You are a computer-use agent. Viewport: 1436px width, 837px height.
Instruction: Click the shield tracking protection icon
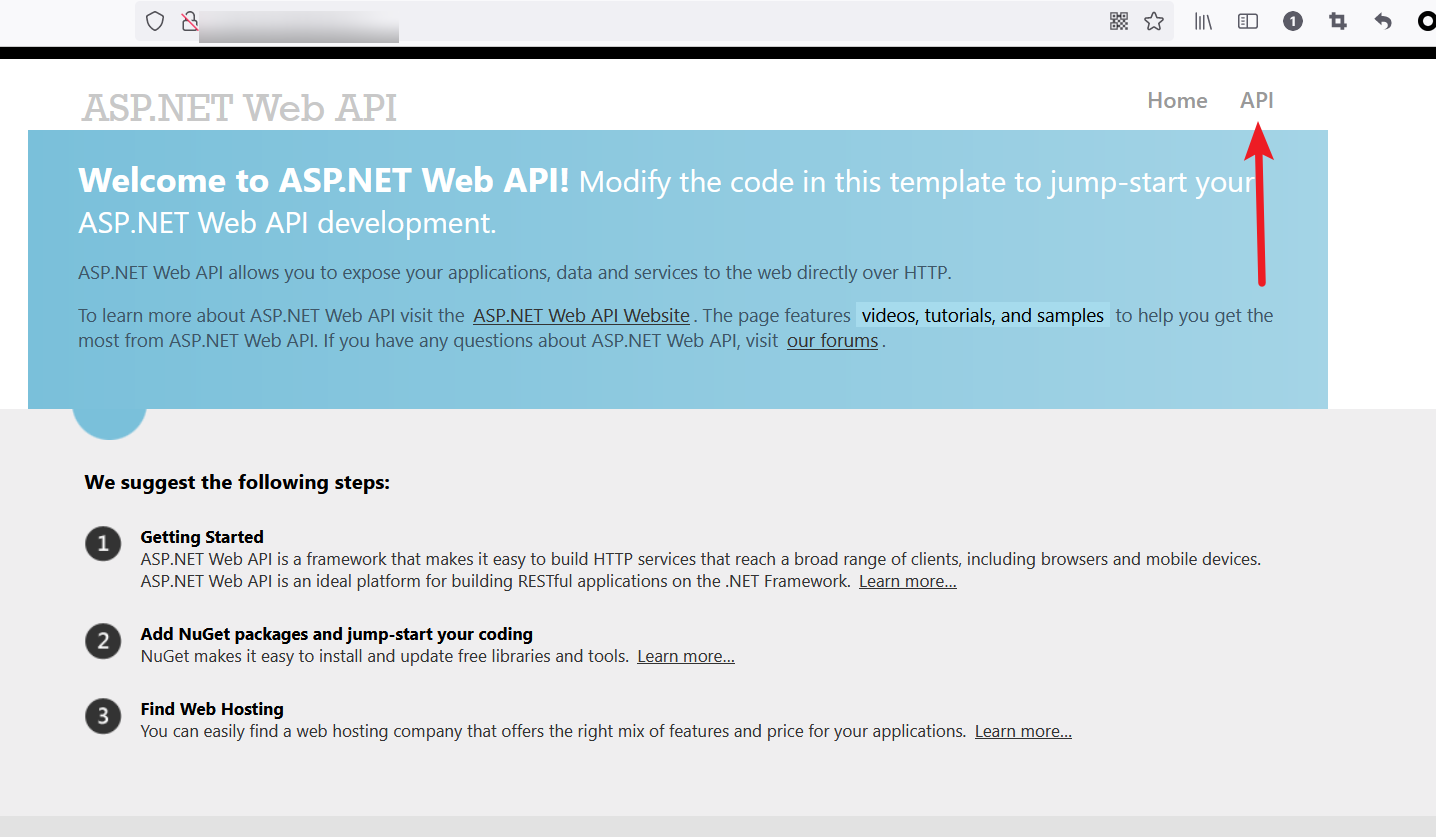[155, 21]
